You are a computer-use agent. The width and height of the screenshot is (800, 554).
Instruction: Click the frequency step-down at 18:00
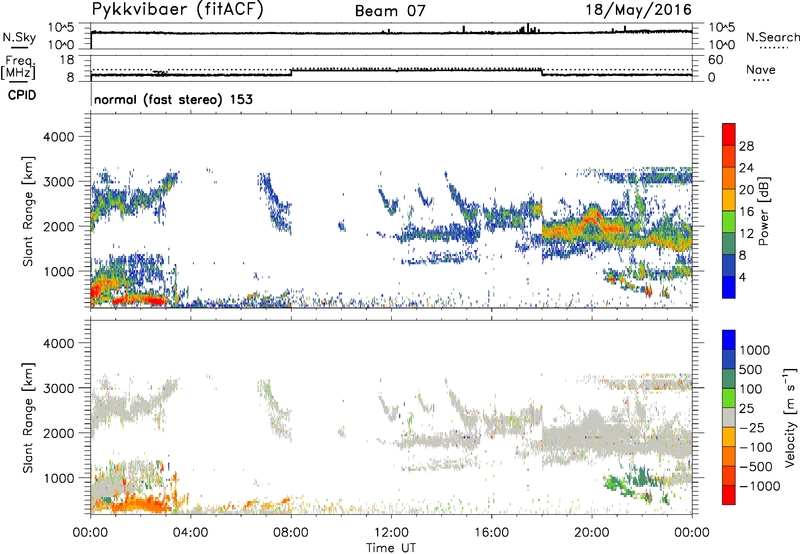pyautogui.click(x=542, y=72)
